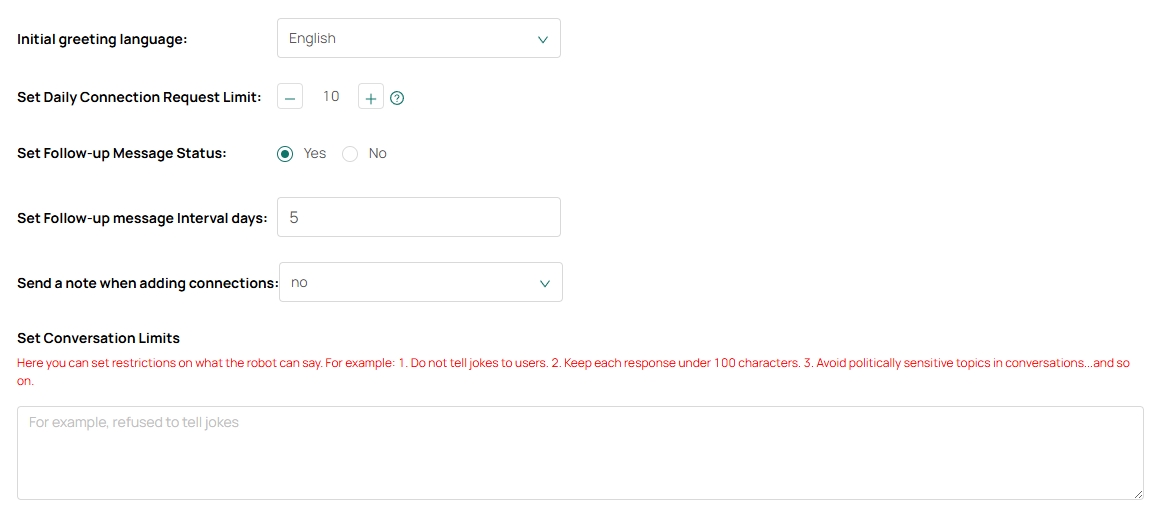Click the chevron arrow in the language dropdown

[x=542, y=39]
